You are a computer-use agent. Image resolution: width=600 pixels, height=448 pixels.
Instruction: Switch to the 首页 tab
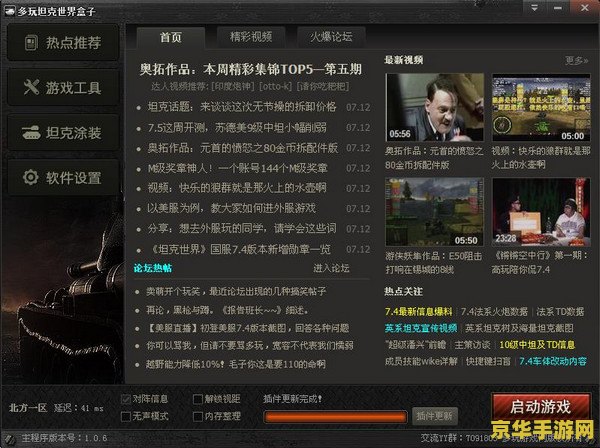171,37
